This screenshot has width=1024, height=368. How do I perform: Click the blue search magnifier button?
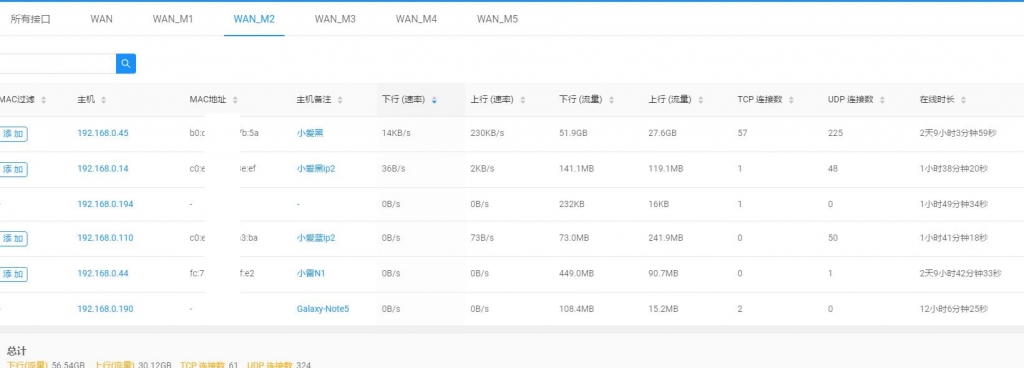pyautogui.click(x=126, y=63)
